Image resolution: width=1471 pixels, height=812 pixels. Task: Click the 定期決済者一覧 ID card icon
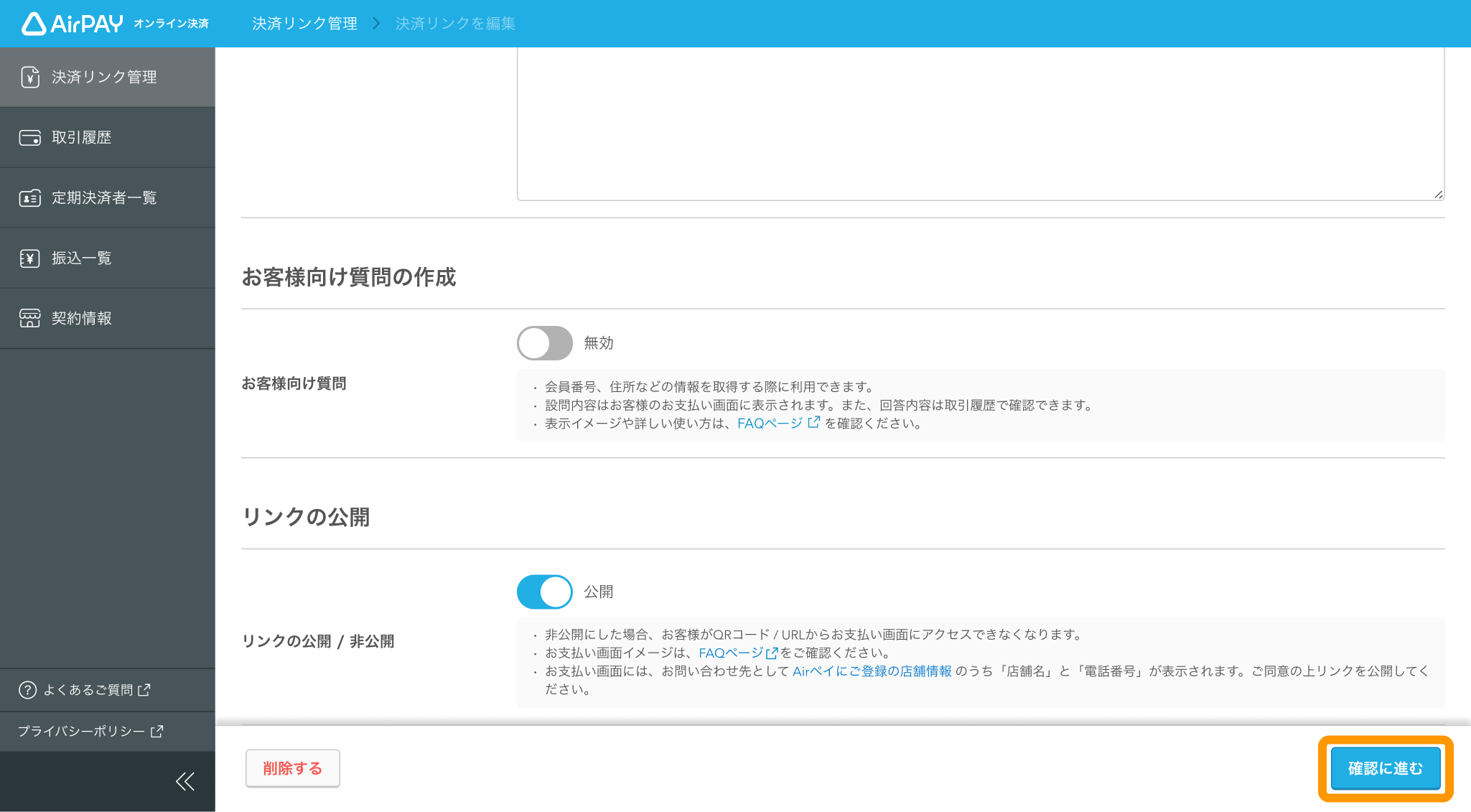click(29, 198)
